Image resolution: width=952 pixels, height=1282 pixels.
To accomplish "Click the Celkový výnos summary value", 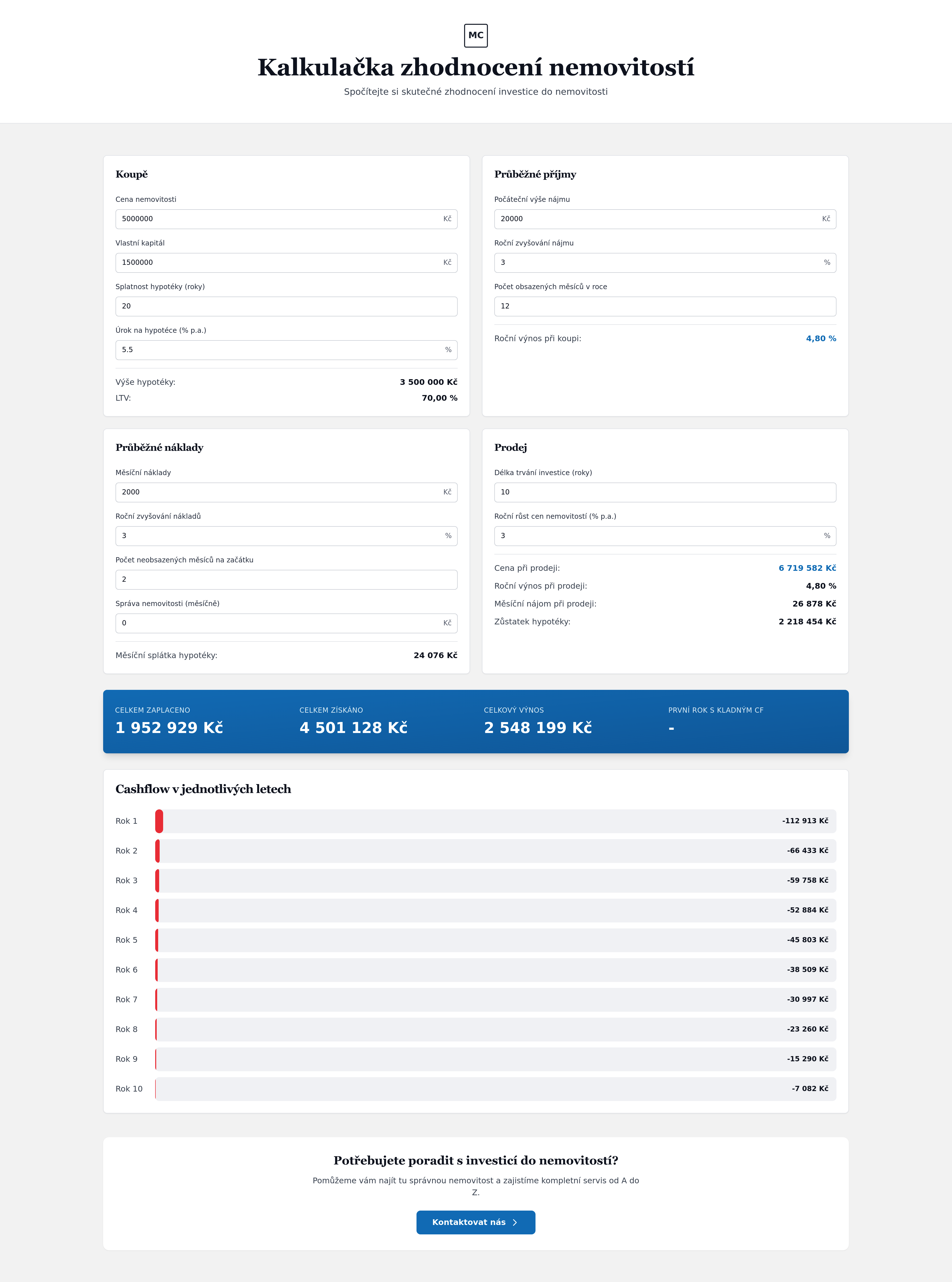I will (x=538, y=728).
